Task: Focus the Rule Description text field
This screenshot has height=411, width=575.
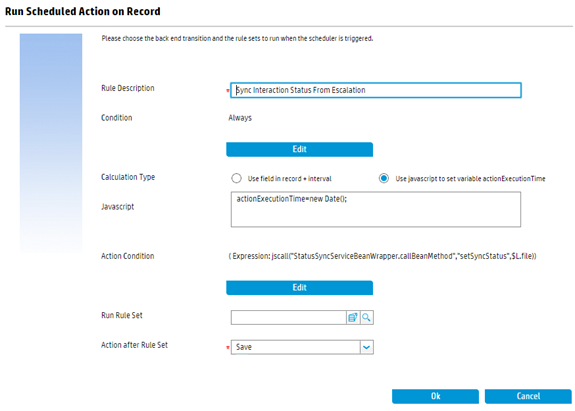Action: 376,90
